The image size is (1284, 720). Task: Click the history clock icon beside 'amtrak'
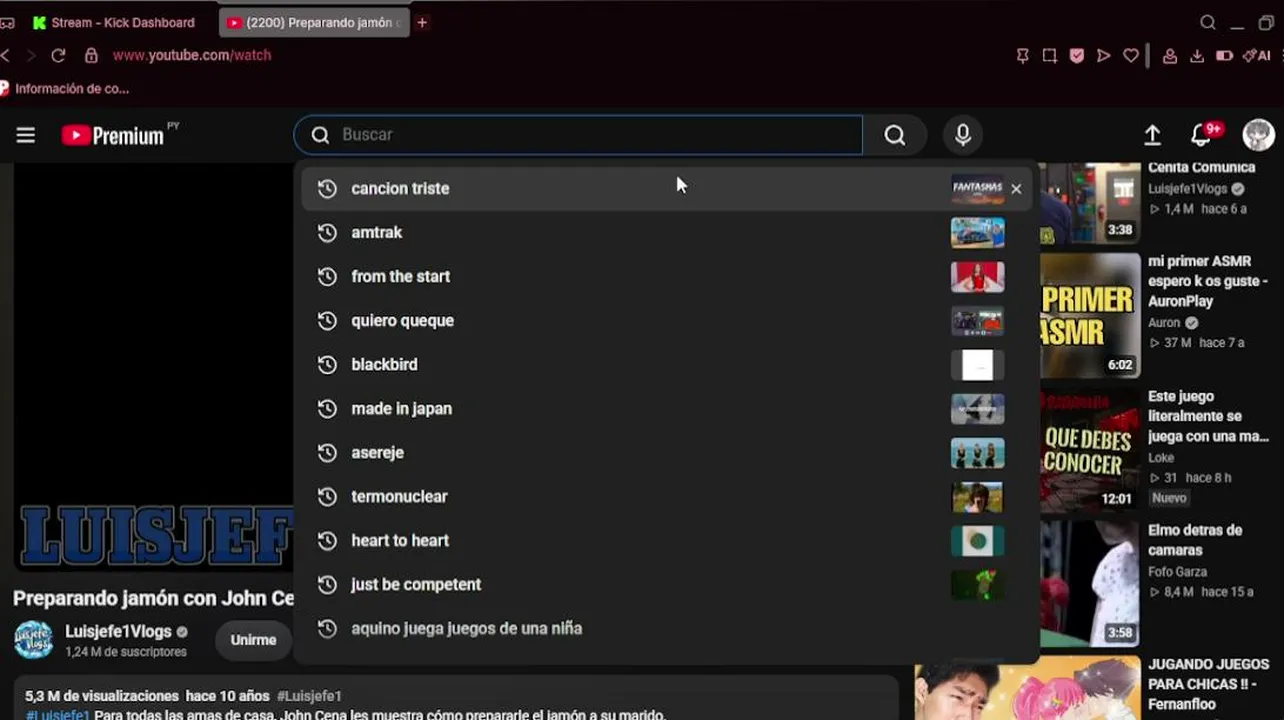pyautogui.click(x=327, y=233)
